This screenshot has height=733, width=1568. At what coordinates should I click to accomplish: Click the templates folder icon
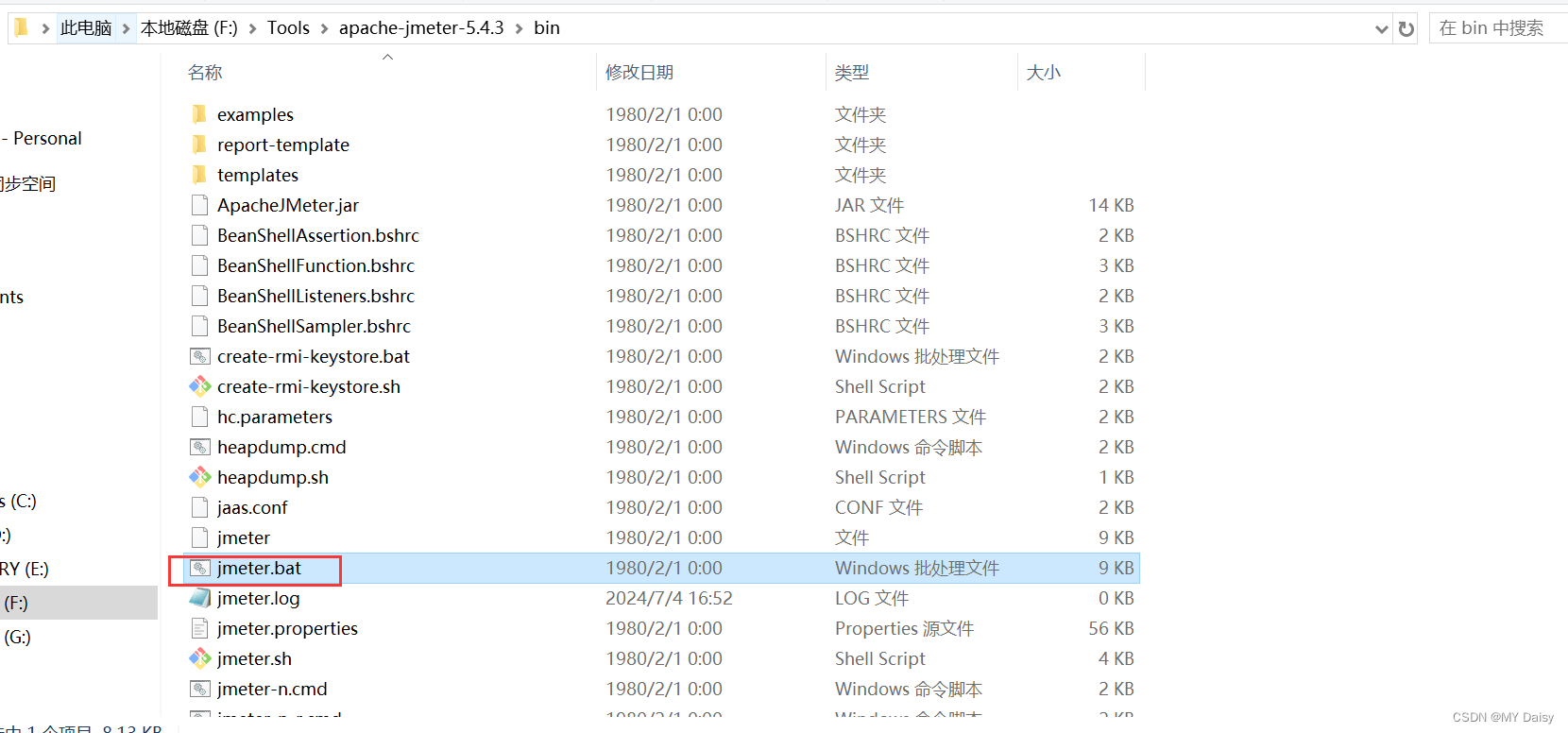[199, 175]
